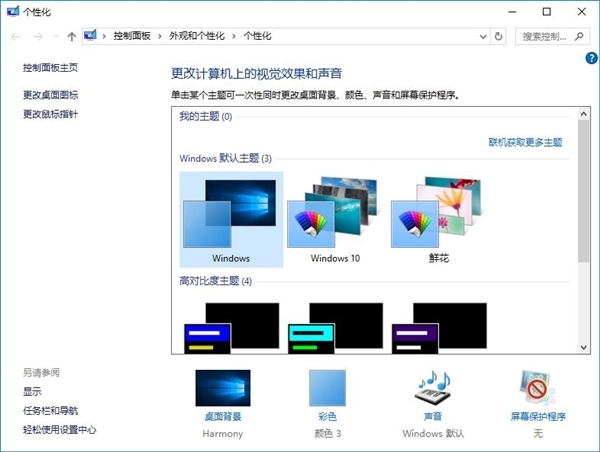Expand the address bar history dropdown

click(480, 36)
